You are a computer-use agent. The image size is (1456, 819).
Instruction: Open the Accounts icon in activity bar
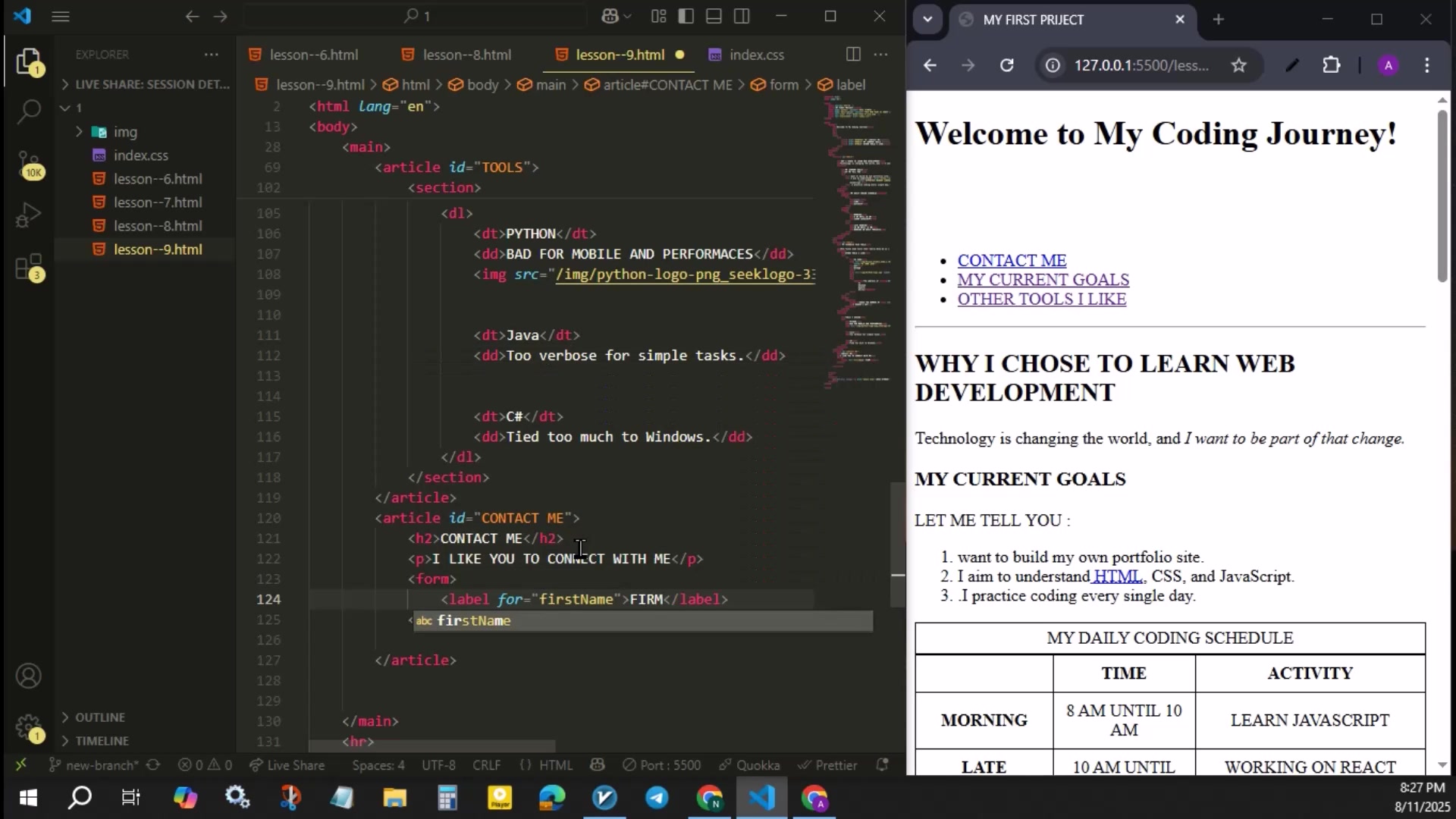click(29, 676)
